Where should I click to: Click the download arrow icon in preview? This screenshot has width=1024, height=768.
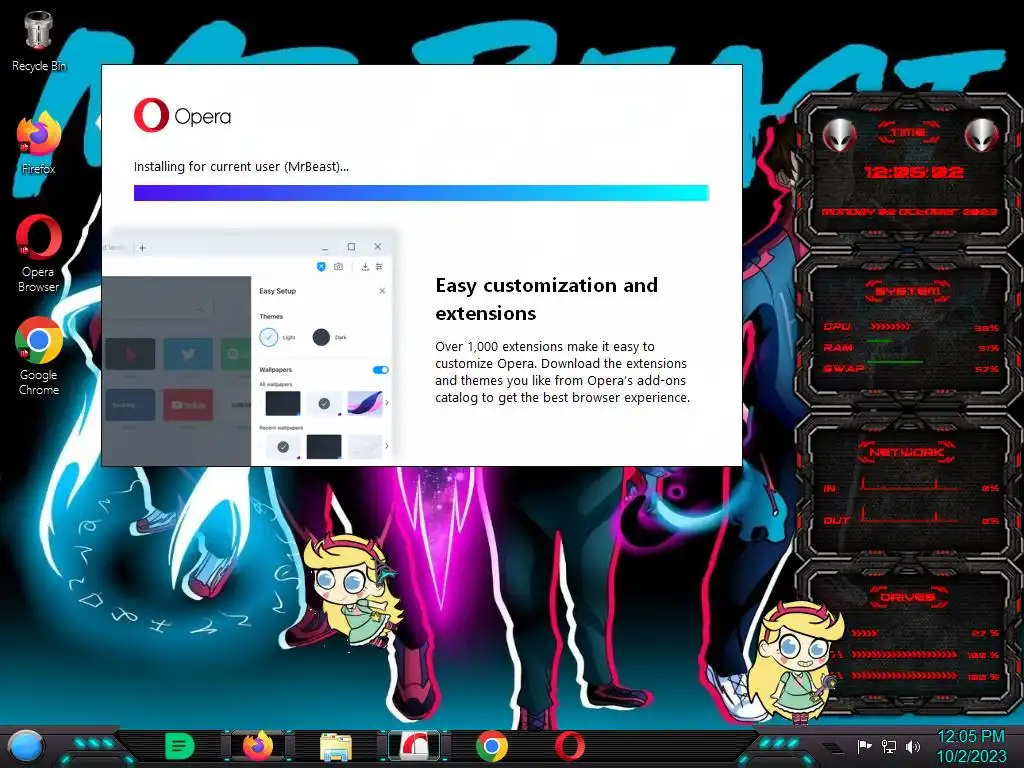tap(364, 266)
